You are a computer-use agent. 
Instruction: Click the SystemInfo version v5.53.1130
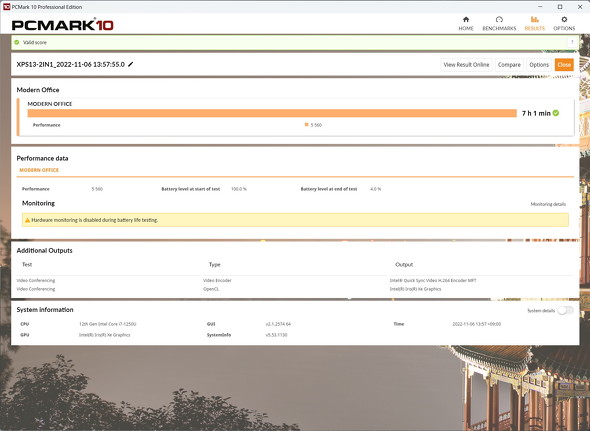click(x=276, y=335)
